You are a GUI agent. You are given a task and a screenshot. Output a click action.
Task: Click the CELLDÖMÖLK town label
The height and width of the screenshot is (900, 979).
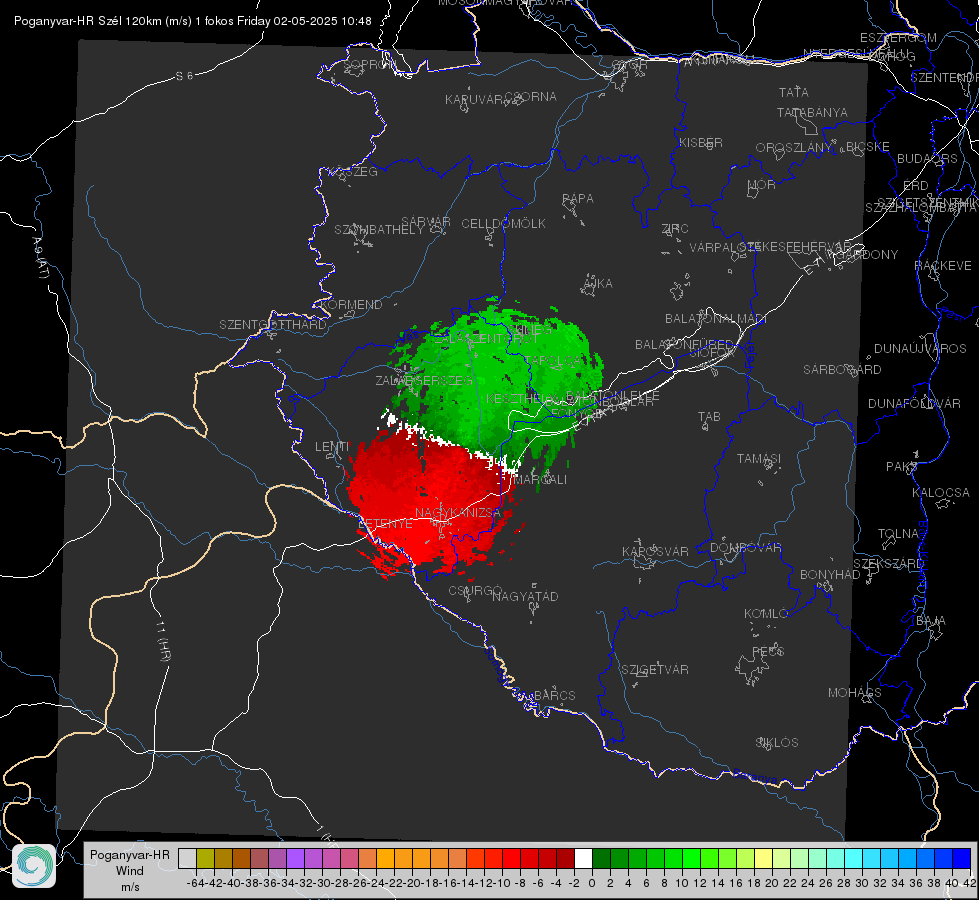504,224
